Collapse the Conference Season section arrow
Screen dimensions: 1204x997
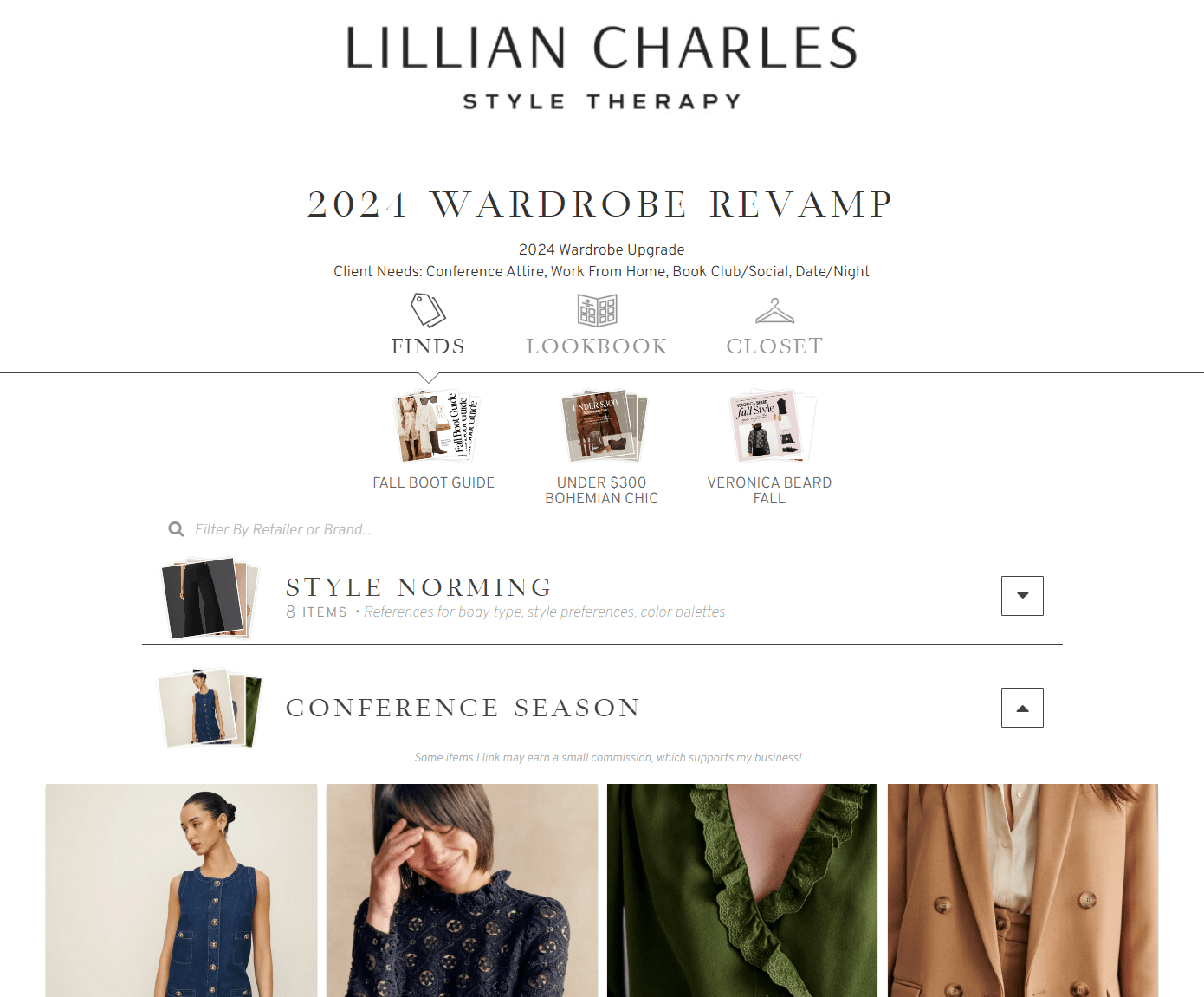click(x=1022, y=708)
